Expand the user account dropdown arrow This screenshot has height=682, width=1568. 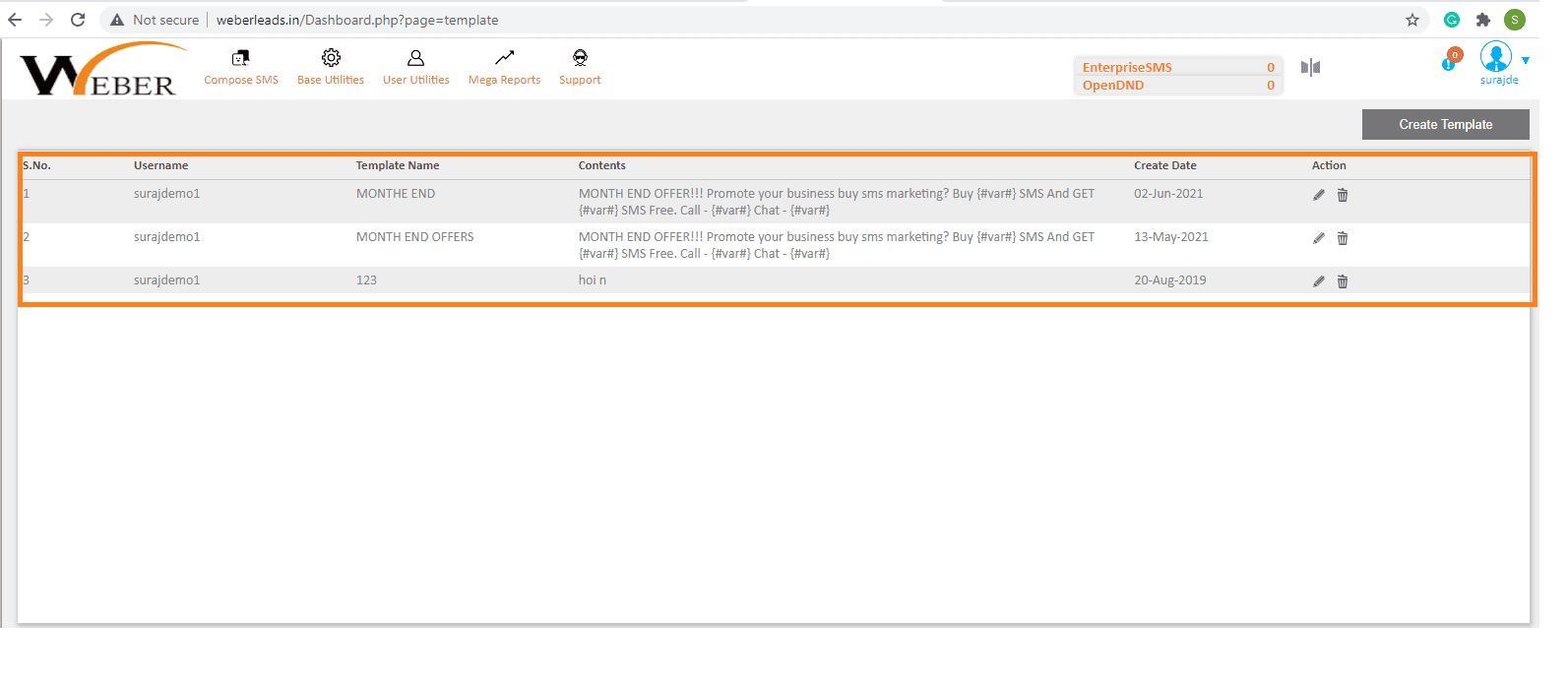point(1526,61)
